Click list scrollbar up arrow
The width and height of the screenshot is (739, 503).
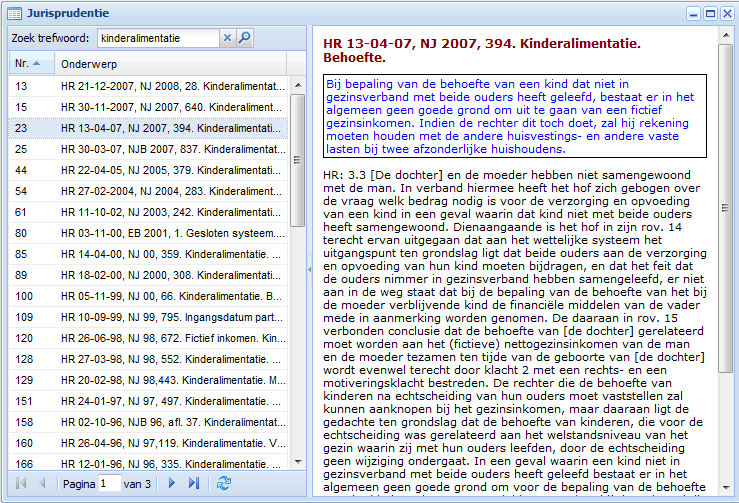pyautogui.click(x=298, y=85)
